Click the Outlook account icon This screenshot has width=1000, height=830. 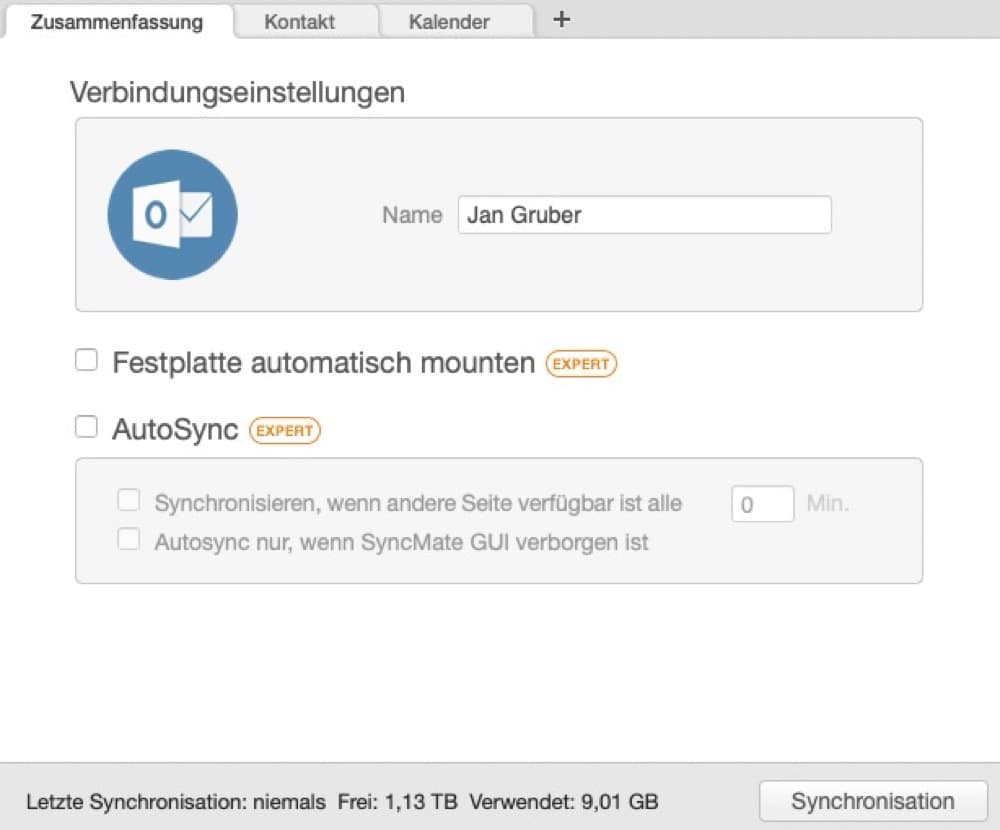click(x=172, y=214)
